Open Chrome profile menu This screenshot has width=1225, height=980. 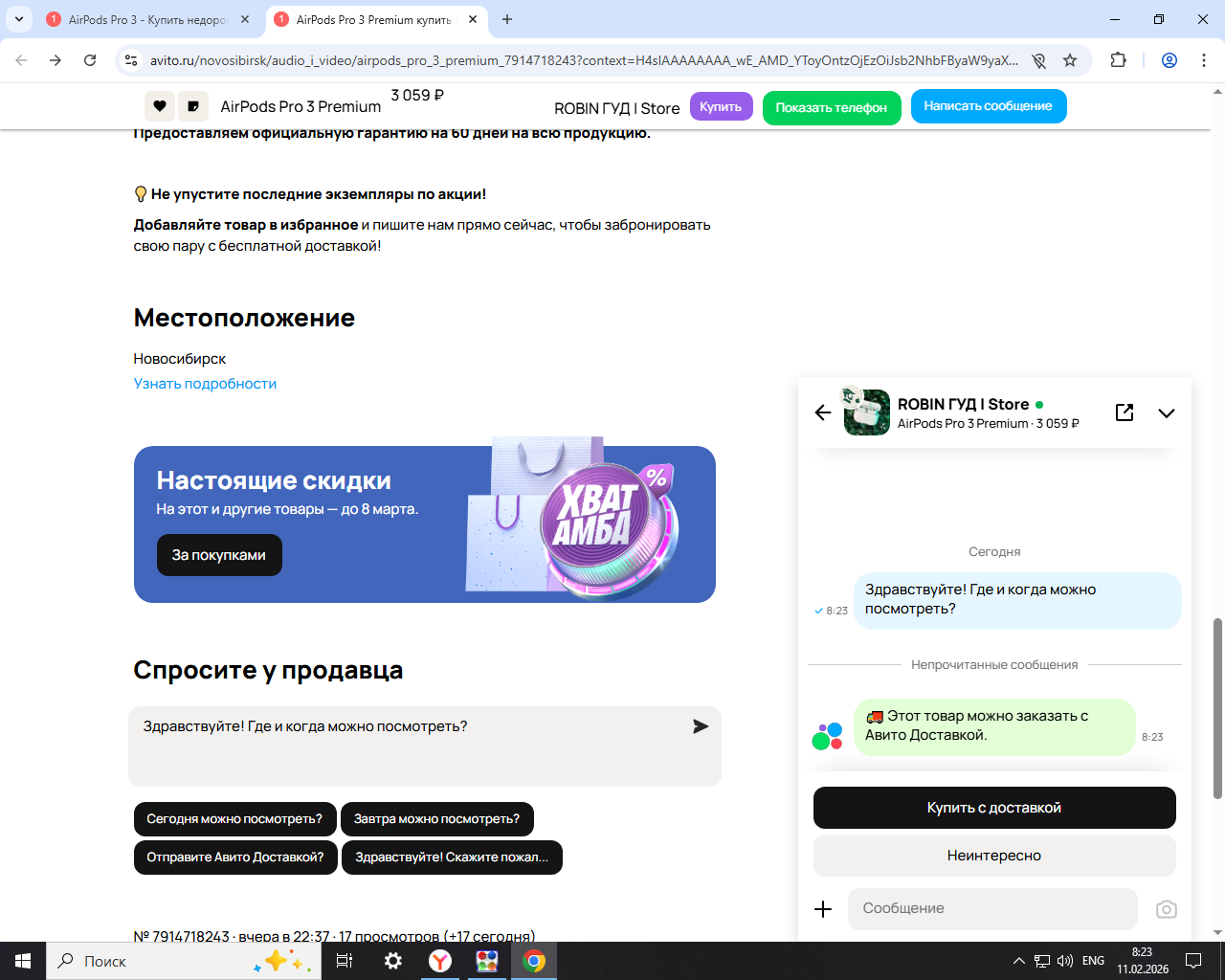click(1169, 60)
